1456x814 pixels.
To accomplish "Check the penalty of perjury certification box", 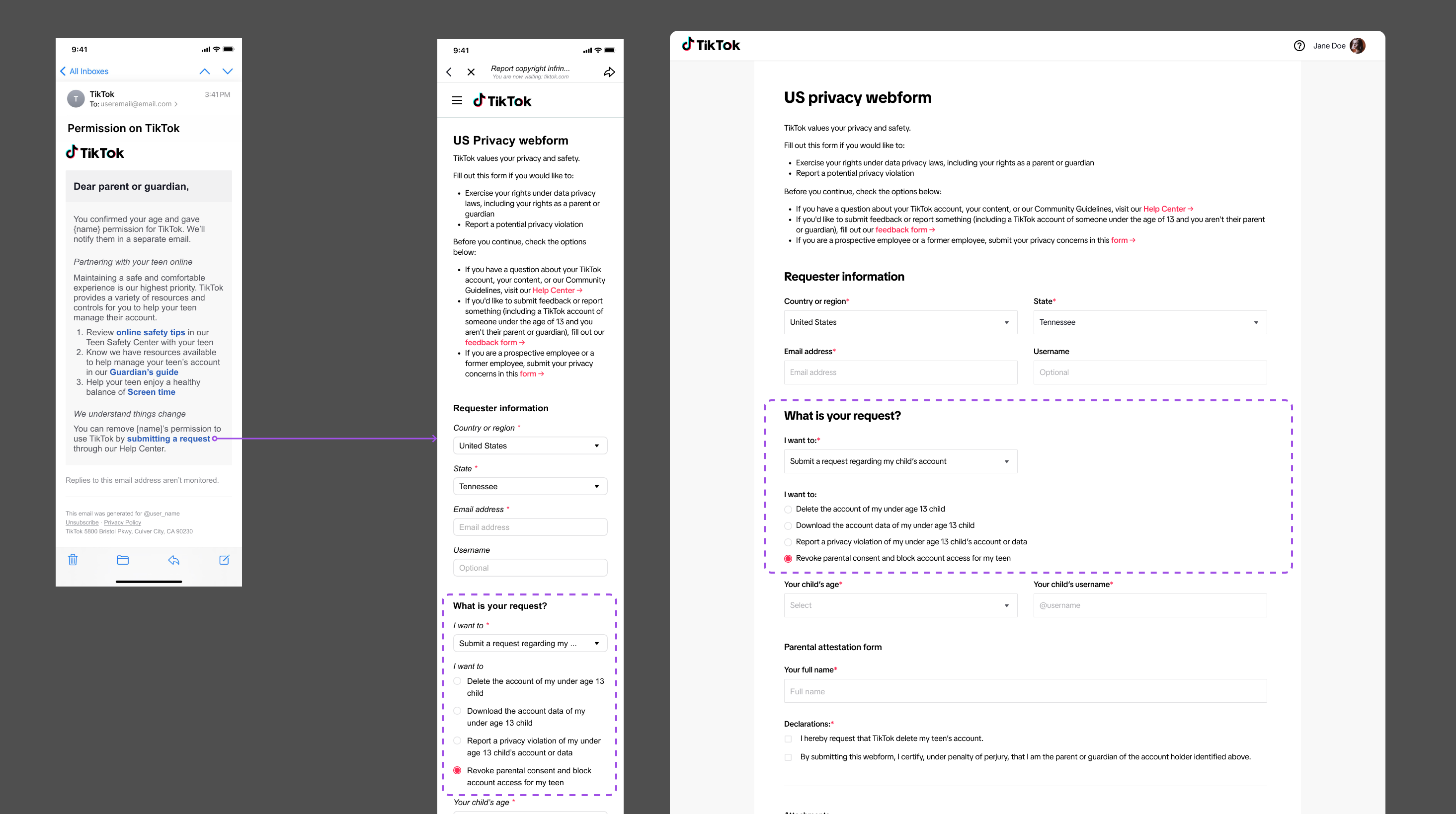I will (788, 757).
